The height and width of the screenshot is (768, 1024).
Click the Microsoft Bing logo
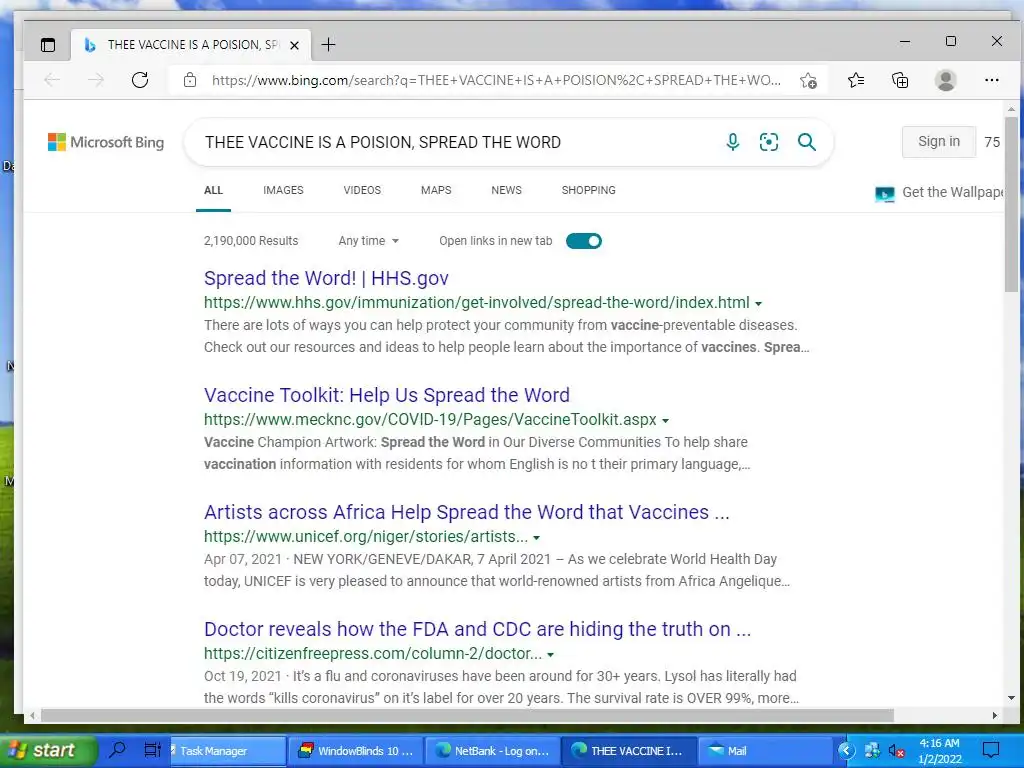(x=106, y=142)
